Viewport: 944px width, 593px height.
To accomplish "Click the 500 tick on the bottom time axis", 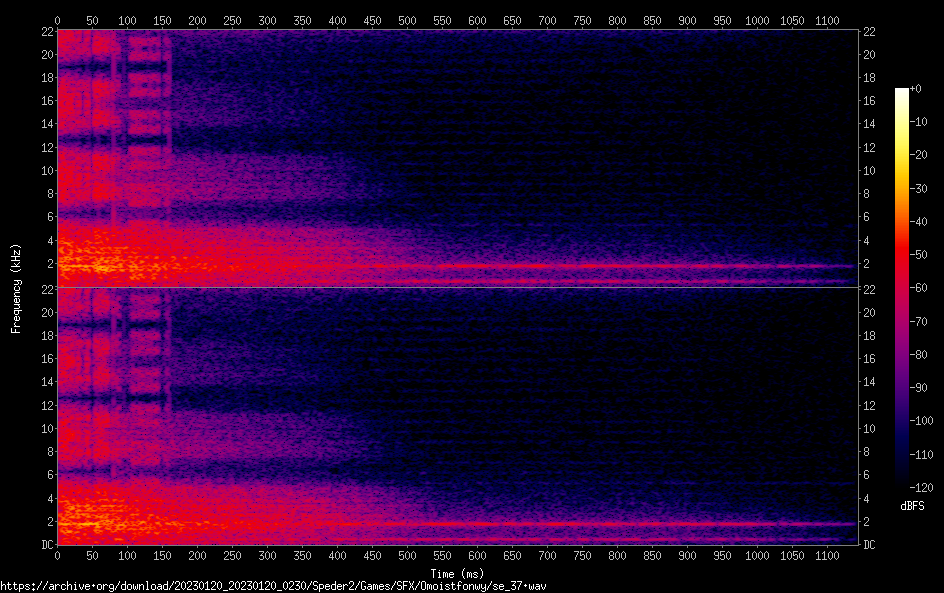I will point(407,557).
